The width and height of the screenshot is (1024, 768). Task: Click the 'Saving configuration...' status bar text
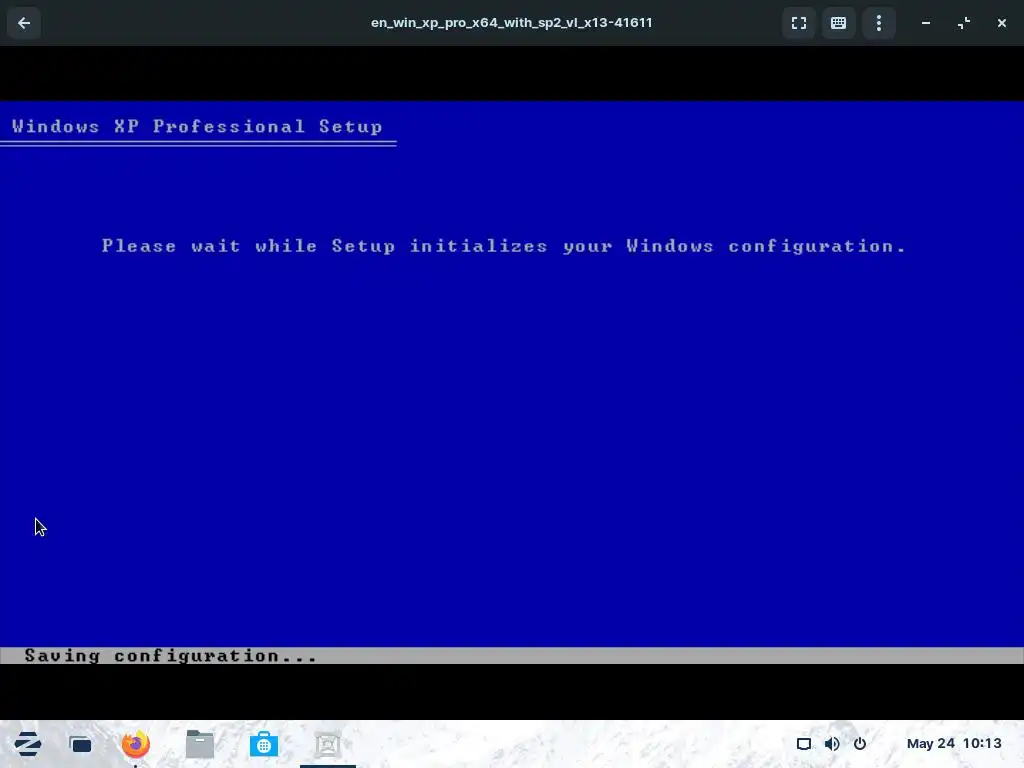pyautogui.click(x=170, y=656)
